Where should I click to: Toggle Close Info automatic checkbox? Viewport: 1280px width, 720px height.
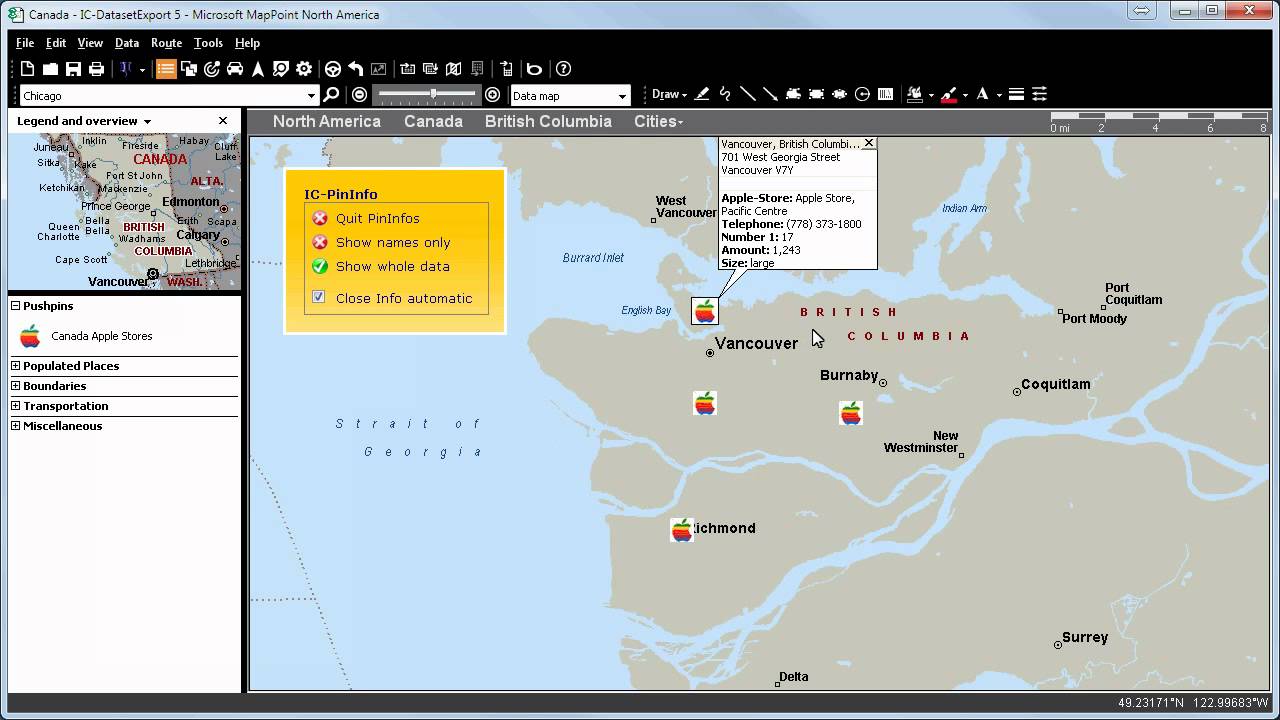point(319,297)
